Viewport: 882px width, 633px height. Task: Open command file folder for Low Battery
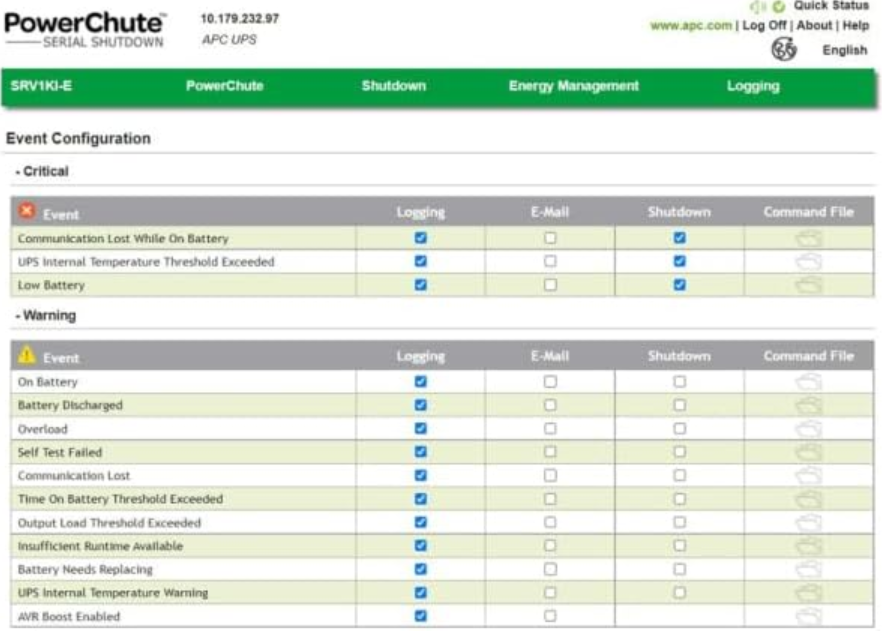(808, 285)
